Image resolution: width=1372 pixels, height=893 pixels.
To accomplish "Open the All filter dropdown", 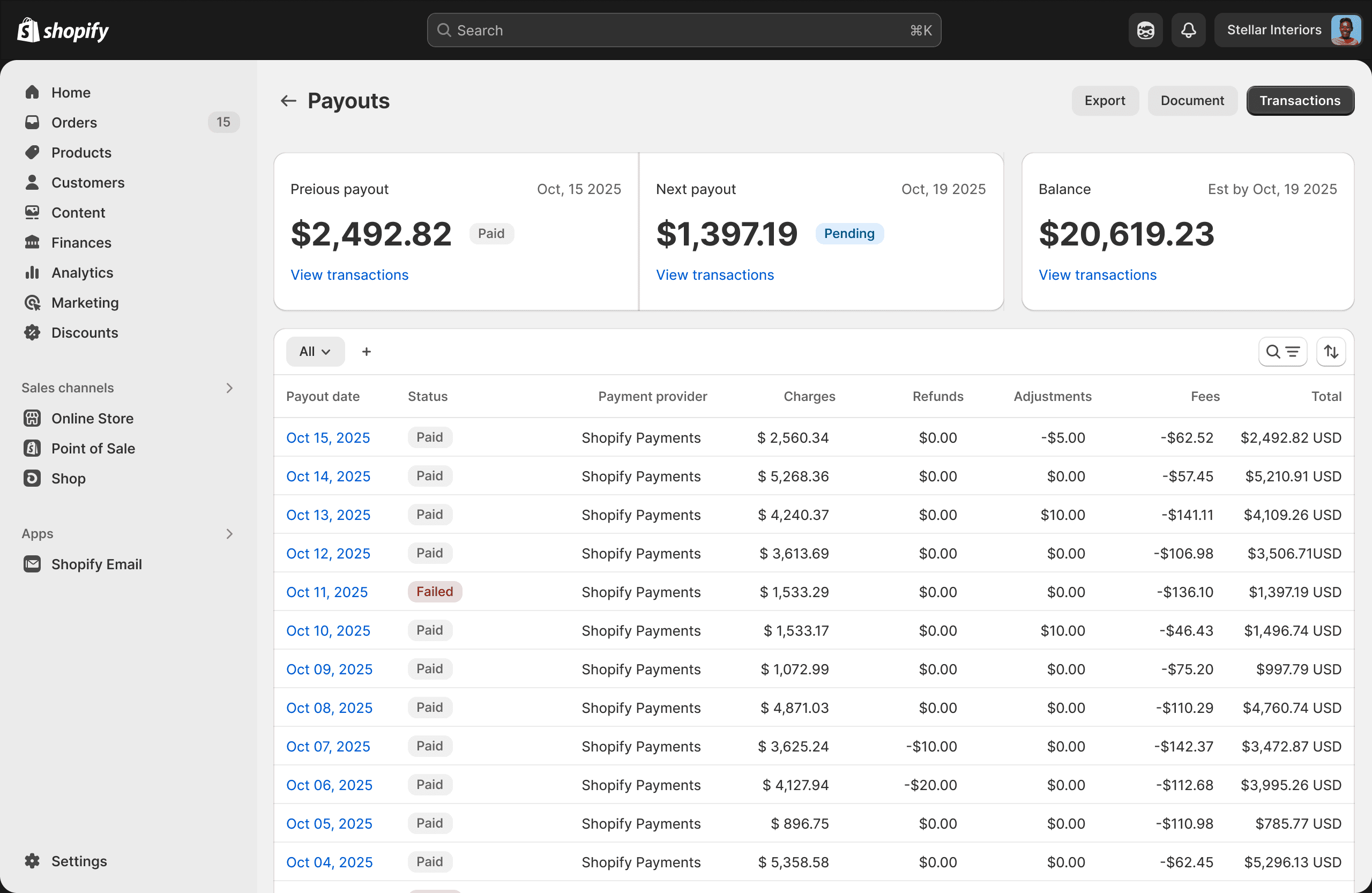I will point(315,351).
